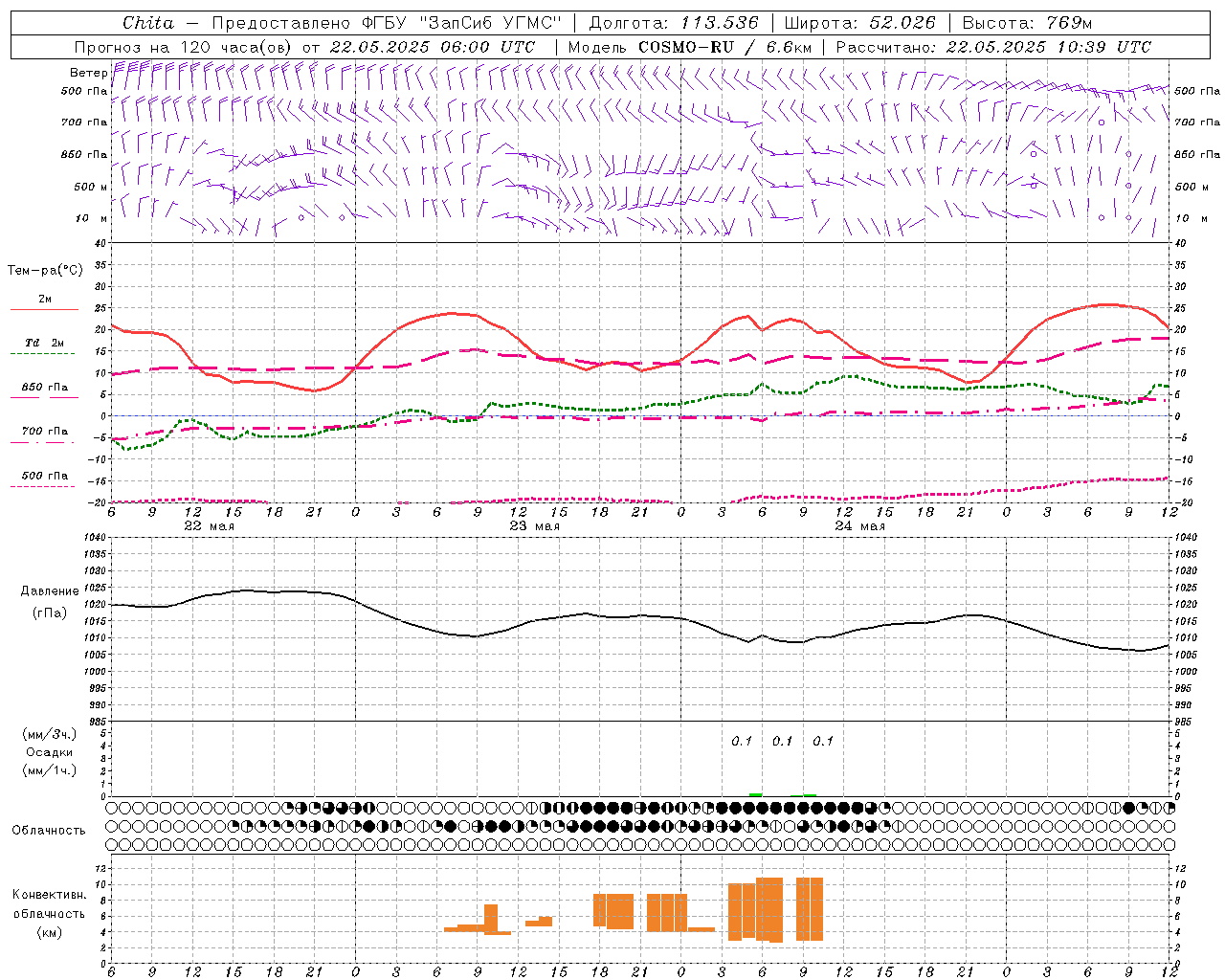Viewport: 1225px width, 980px height.
Task: Click the "(гПа)" pressure unit label
Action: click(x=49, y=612)
